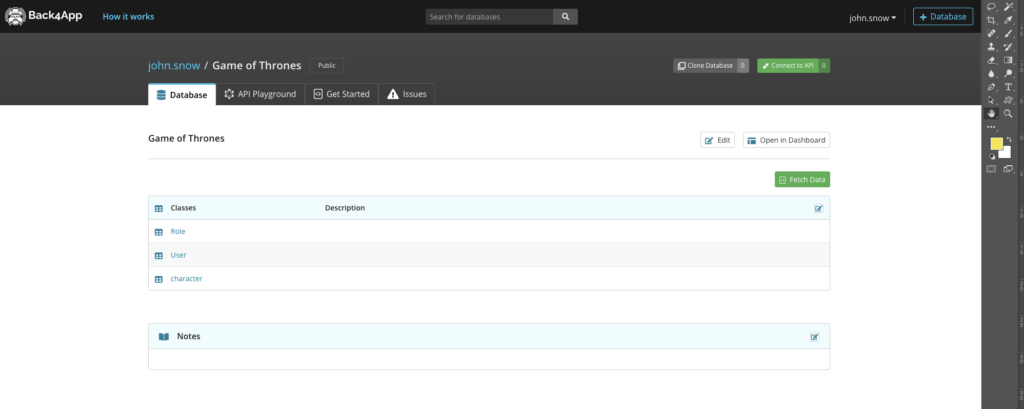Screen dimensions: 1024x409
Task: Select the Eyedropper tool
Action: 1008,20
